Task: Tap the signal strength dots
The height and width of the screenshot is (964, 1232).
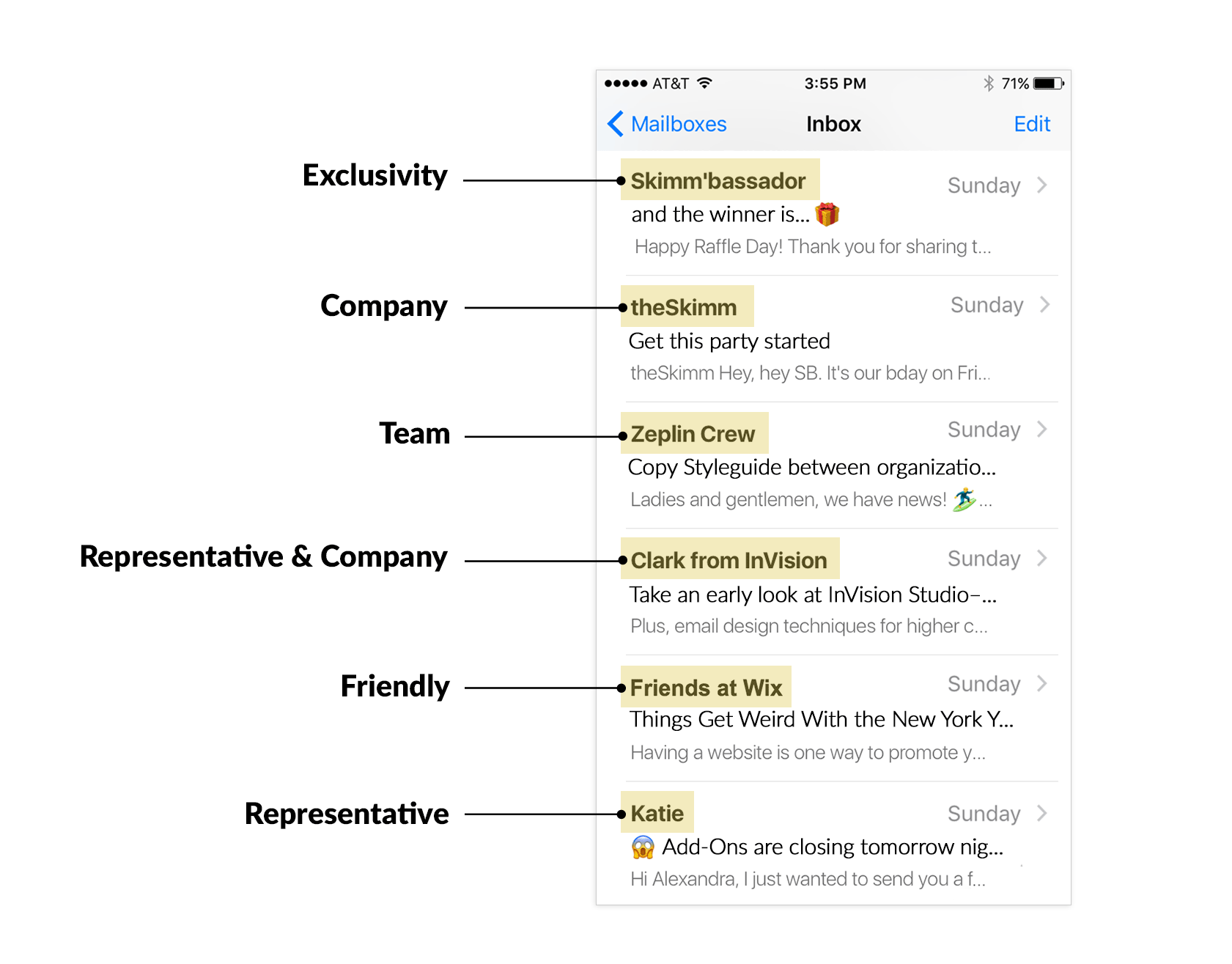Action: point(625,84)
